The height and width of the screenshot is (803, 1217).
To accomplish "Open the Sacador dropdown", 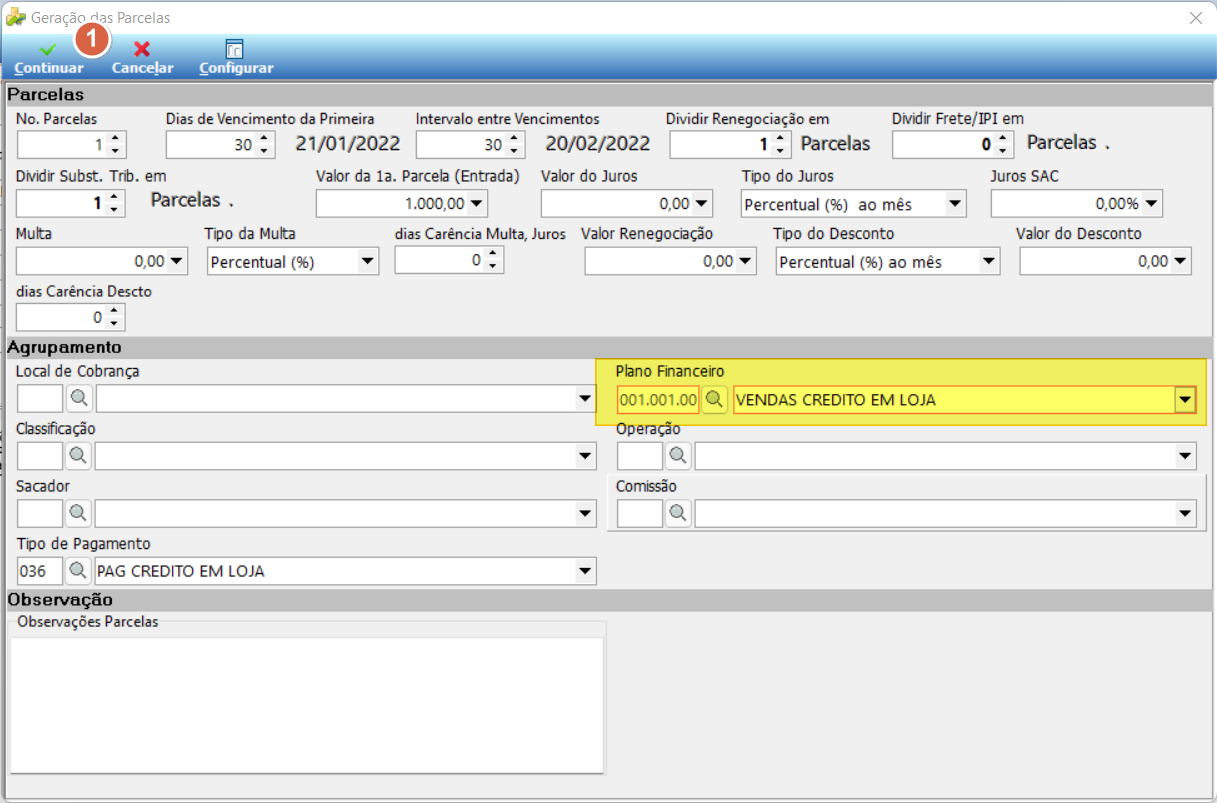I will point(586,514).
